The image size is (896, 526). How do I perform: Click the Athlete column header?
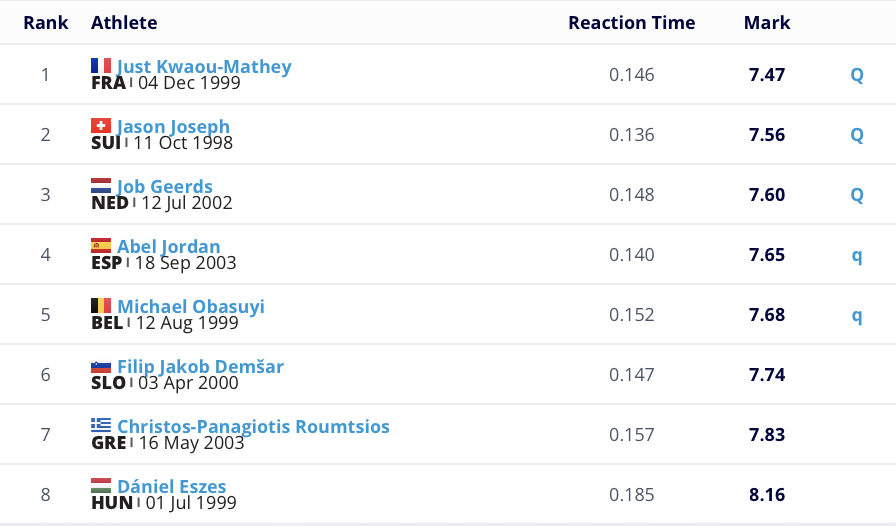pos(124,23)
